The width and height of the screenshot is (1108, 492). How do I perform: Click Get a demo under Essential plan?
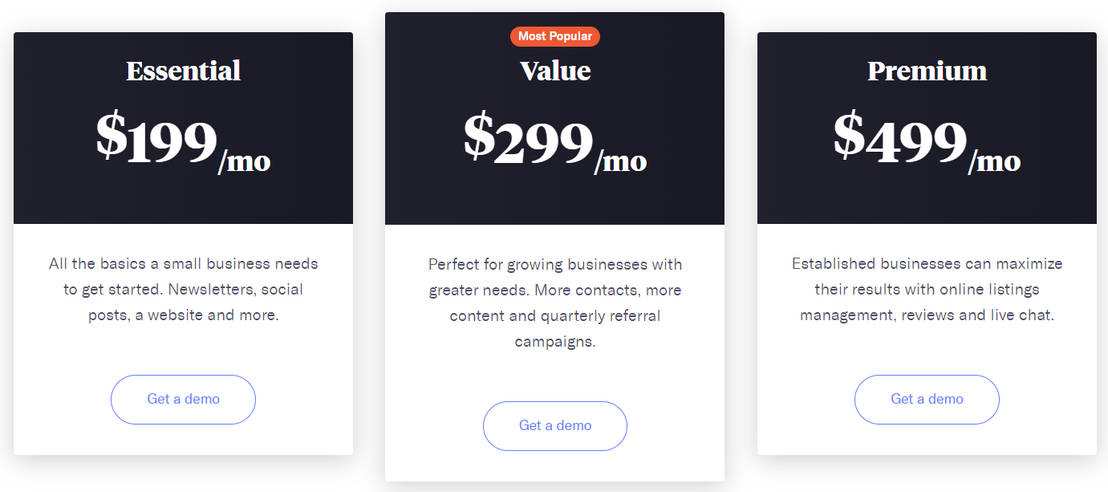(x=183, y=399)
